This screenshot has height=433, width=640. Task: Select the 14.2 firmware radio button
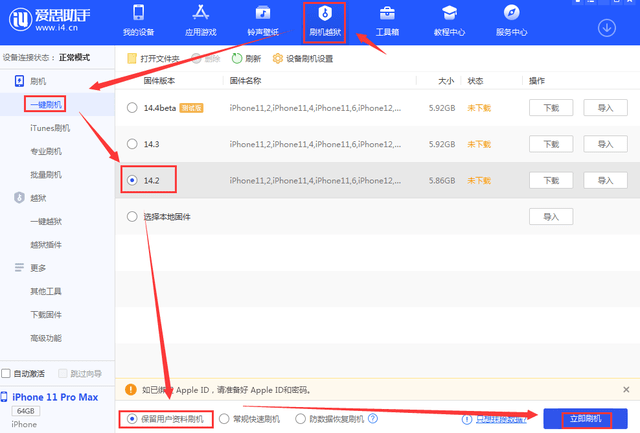click(x=132, y=180)
